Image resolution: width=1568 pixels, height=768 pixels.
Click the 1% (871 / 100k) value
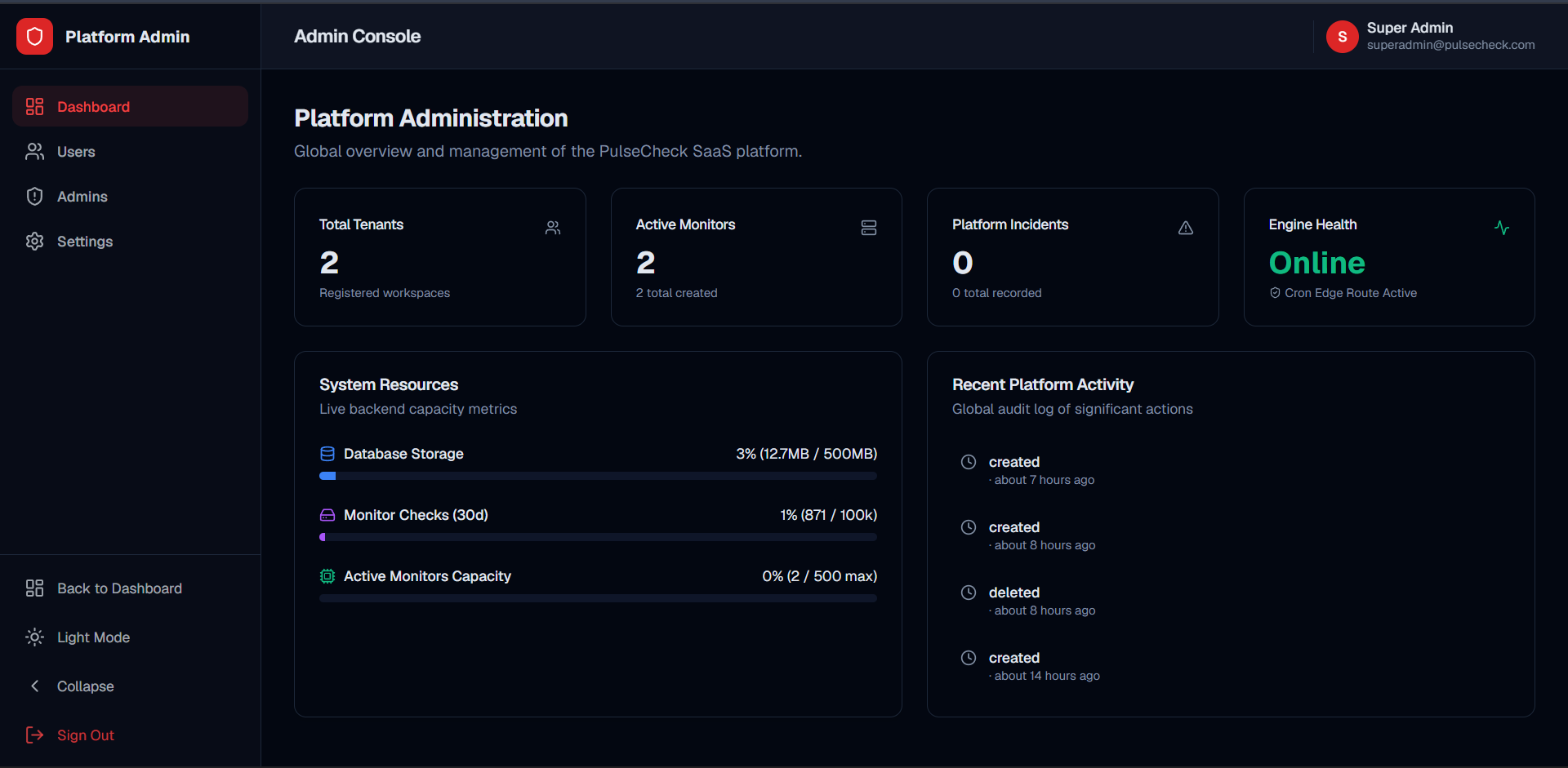coord(828,515)
